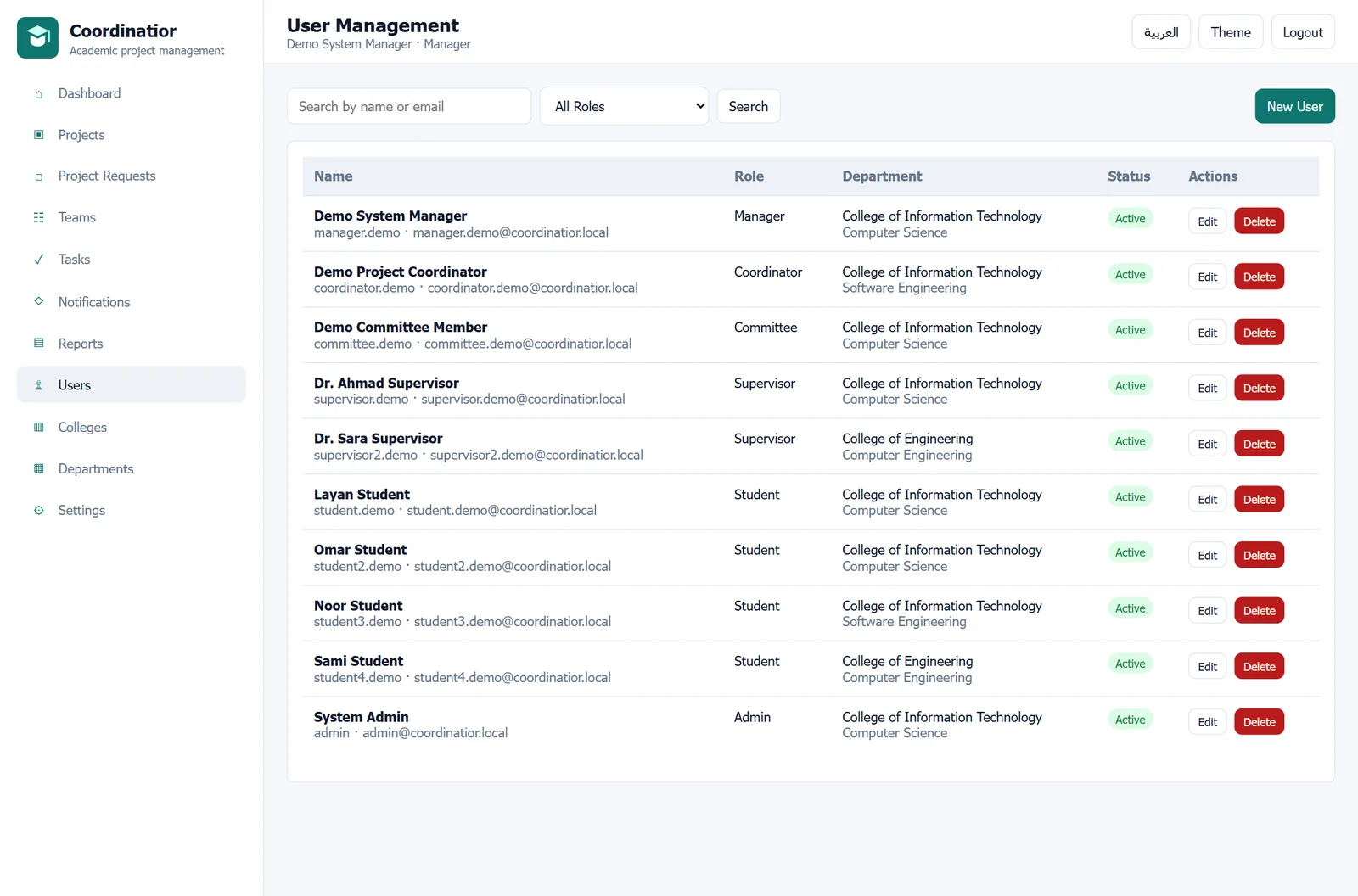1358x896 pixels.
Task: Edit the Dr. Sara Supervisor user
Action: 1207,444
